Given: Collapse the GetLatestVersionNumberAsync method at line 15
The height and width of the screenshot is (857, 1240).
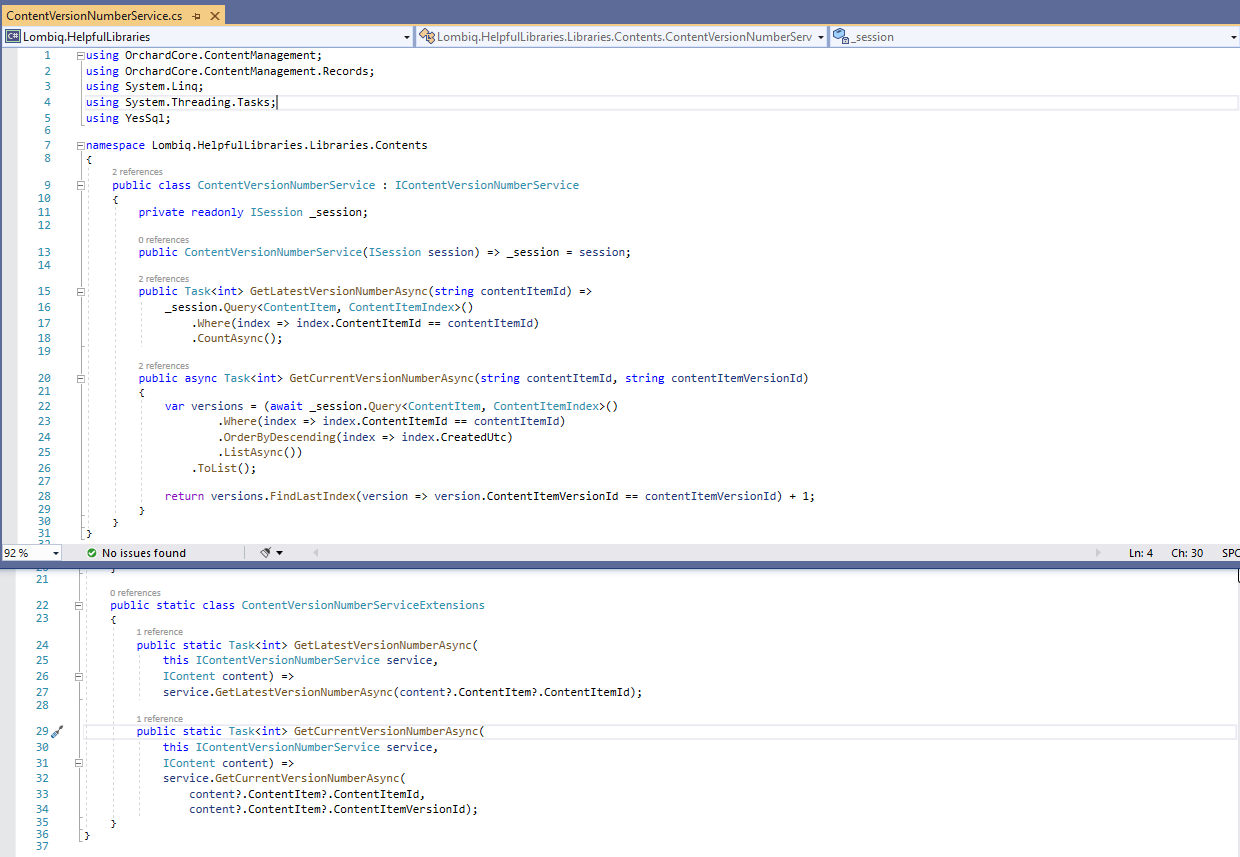Looking at the screenshot, I should tap(80, 291).
